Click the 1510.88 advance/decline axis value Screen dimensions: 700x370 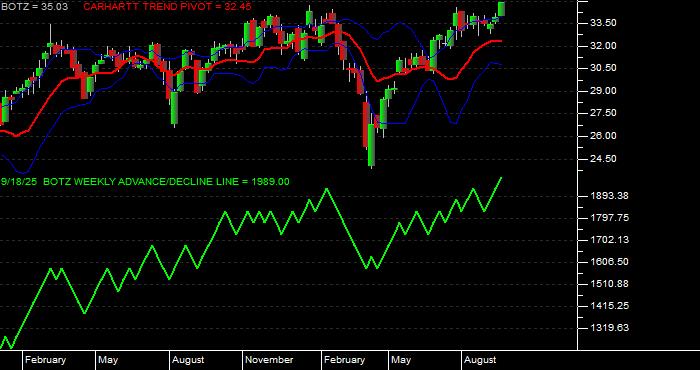(x=608, y=284)
